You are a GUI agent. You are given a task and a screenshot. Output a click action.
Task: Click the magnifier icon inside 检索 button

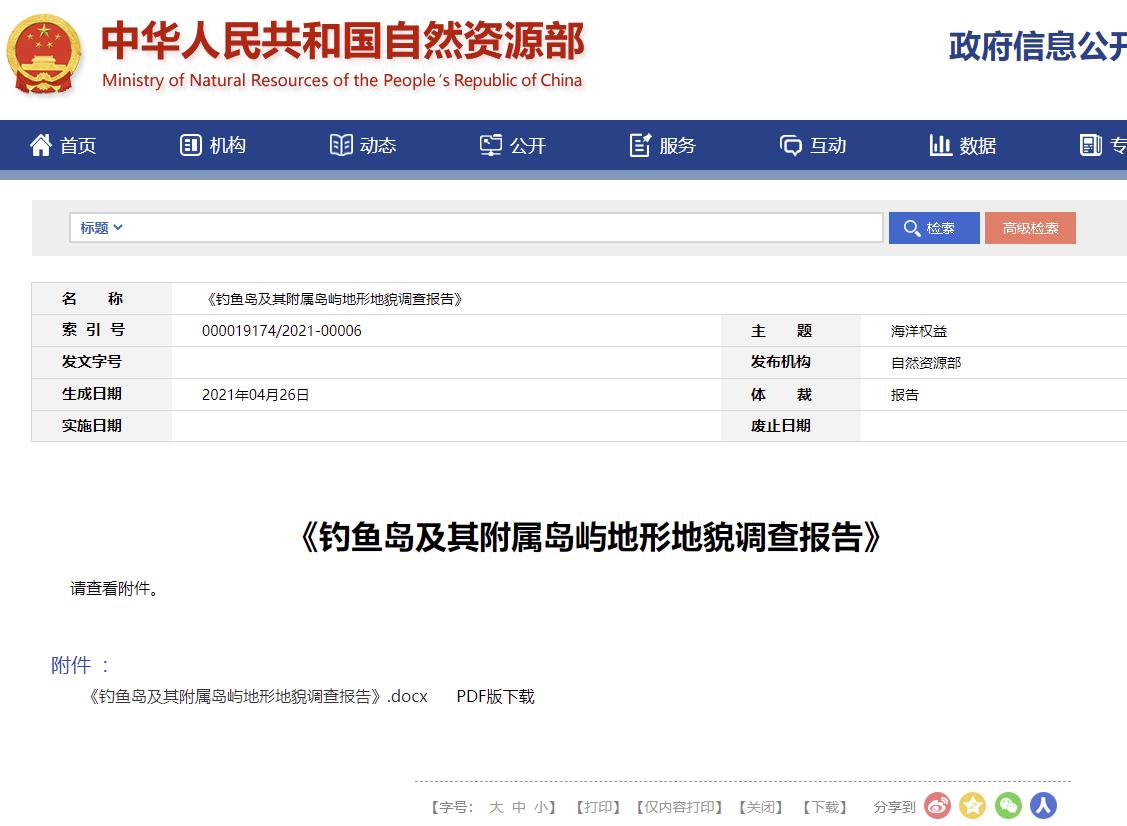coord(911,227)
